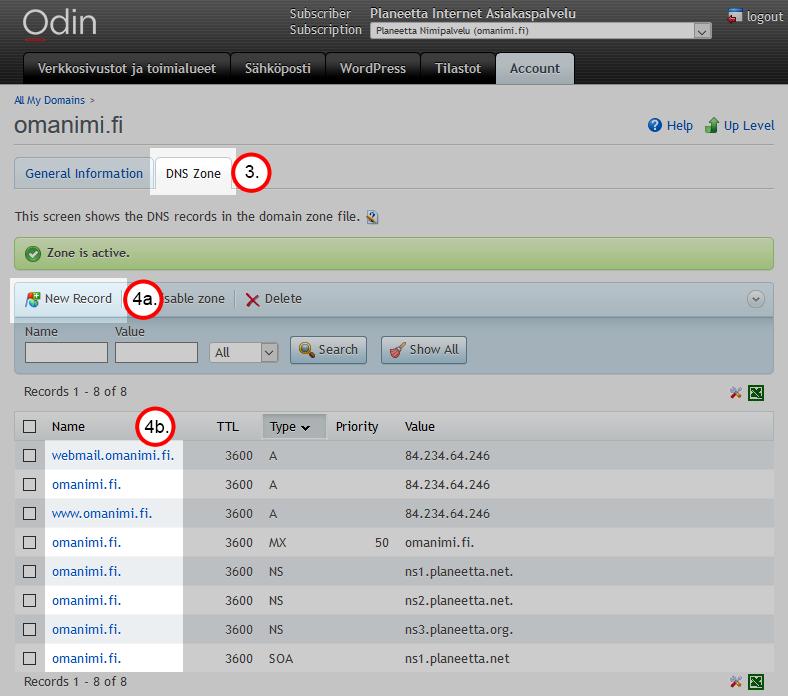The image size is (788, 696).
Task: Click the New Record globe icon
Action: click(33, 300)
